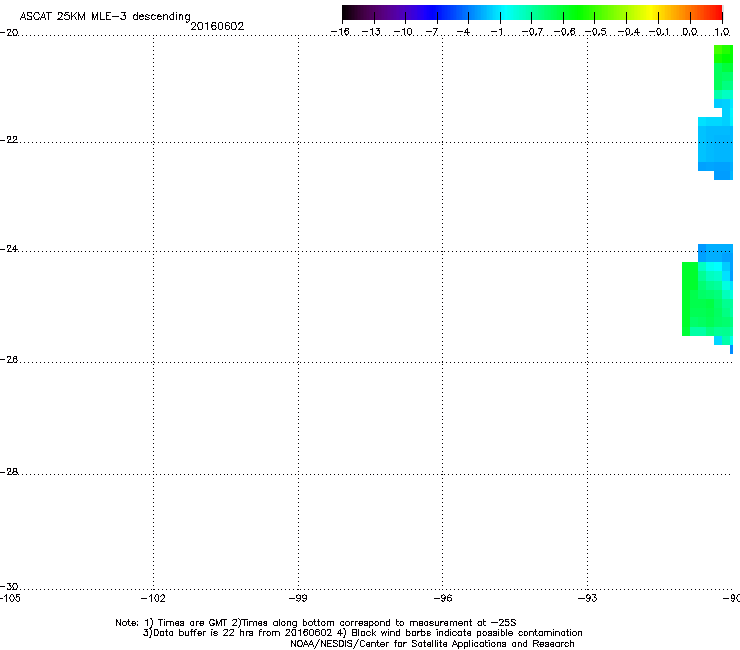Click the latitude axis label -22
Image resolution: width=740 pixels, height=650 pixels.
(x=9, y=140)
